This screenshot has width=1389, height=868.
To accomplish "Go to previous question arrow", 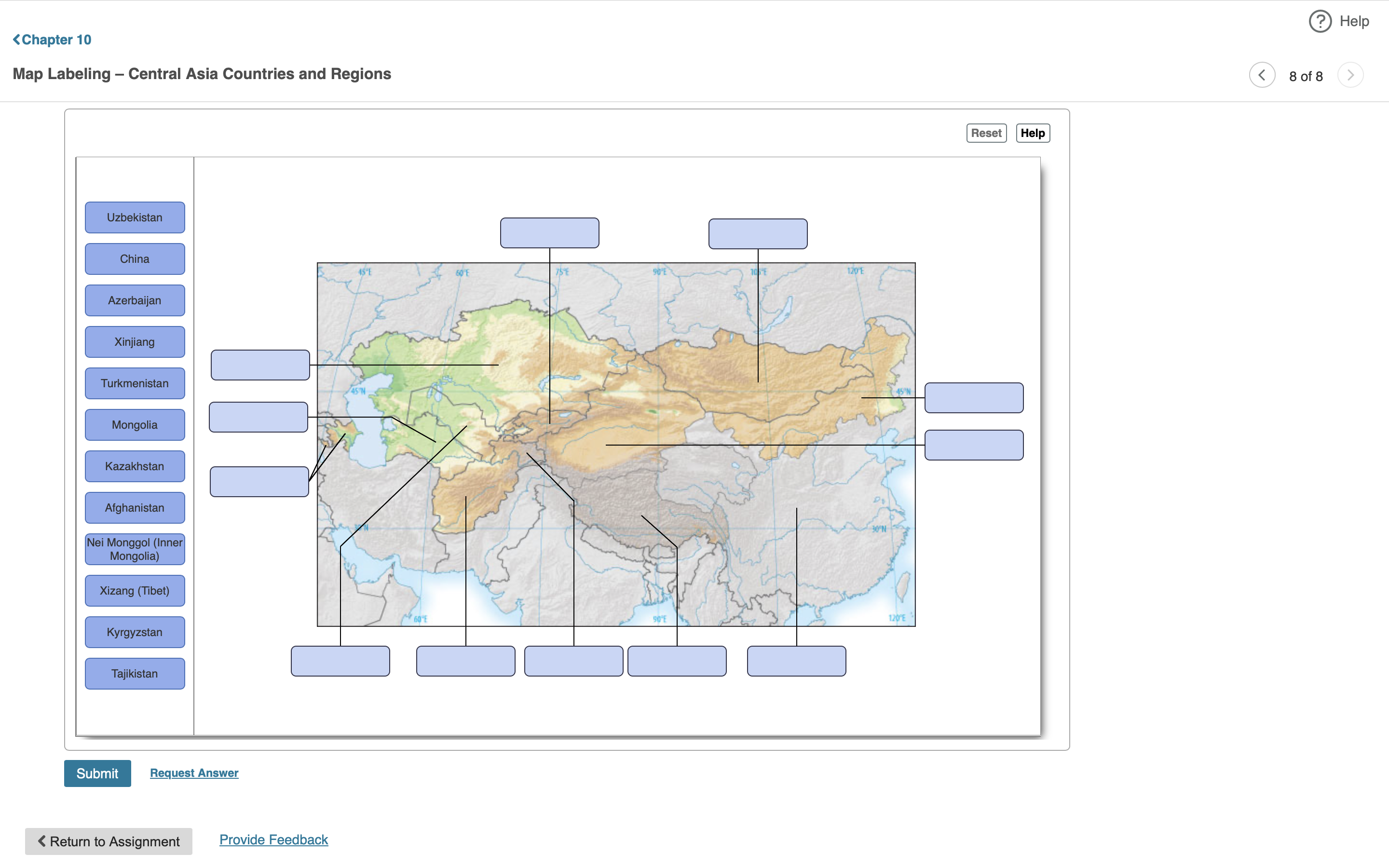I will point(1262,75).
